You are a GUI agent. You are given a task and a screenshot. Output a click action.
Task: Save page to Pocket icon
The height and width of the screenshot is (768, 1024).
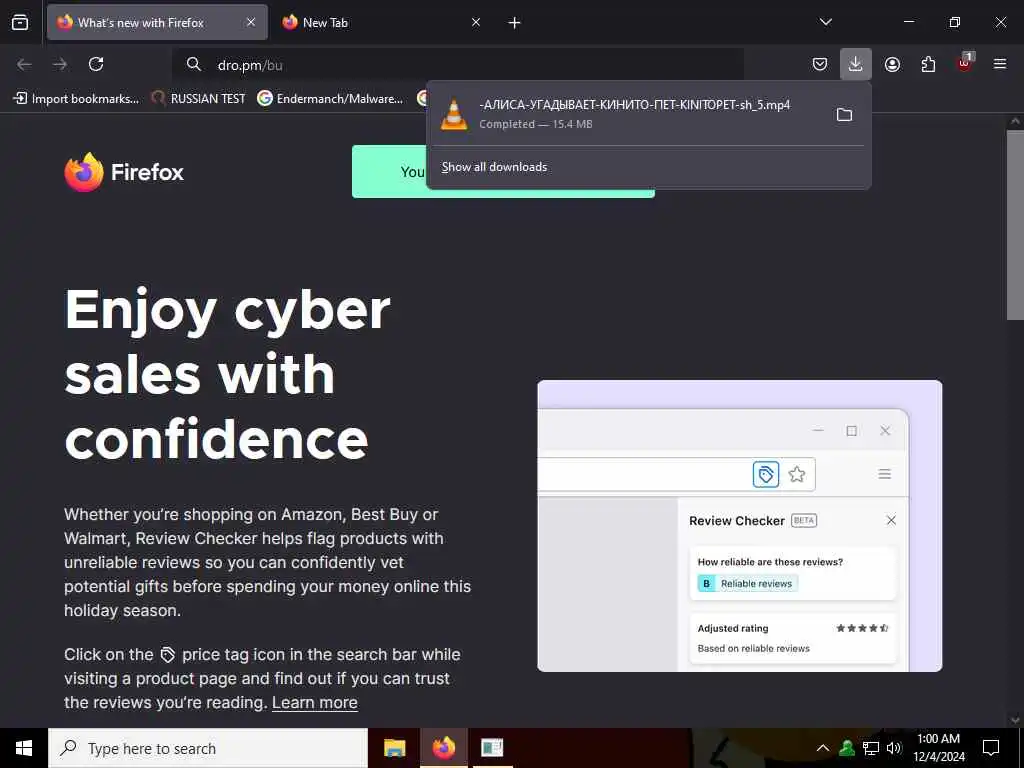pyautogui.click(x=820, y=64)
